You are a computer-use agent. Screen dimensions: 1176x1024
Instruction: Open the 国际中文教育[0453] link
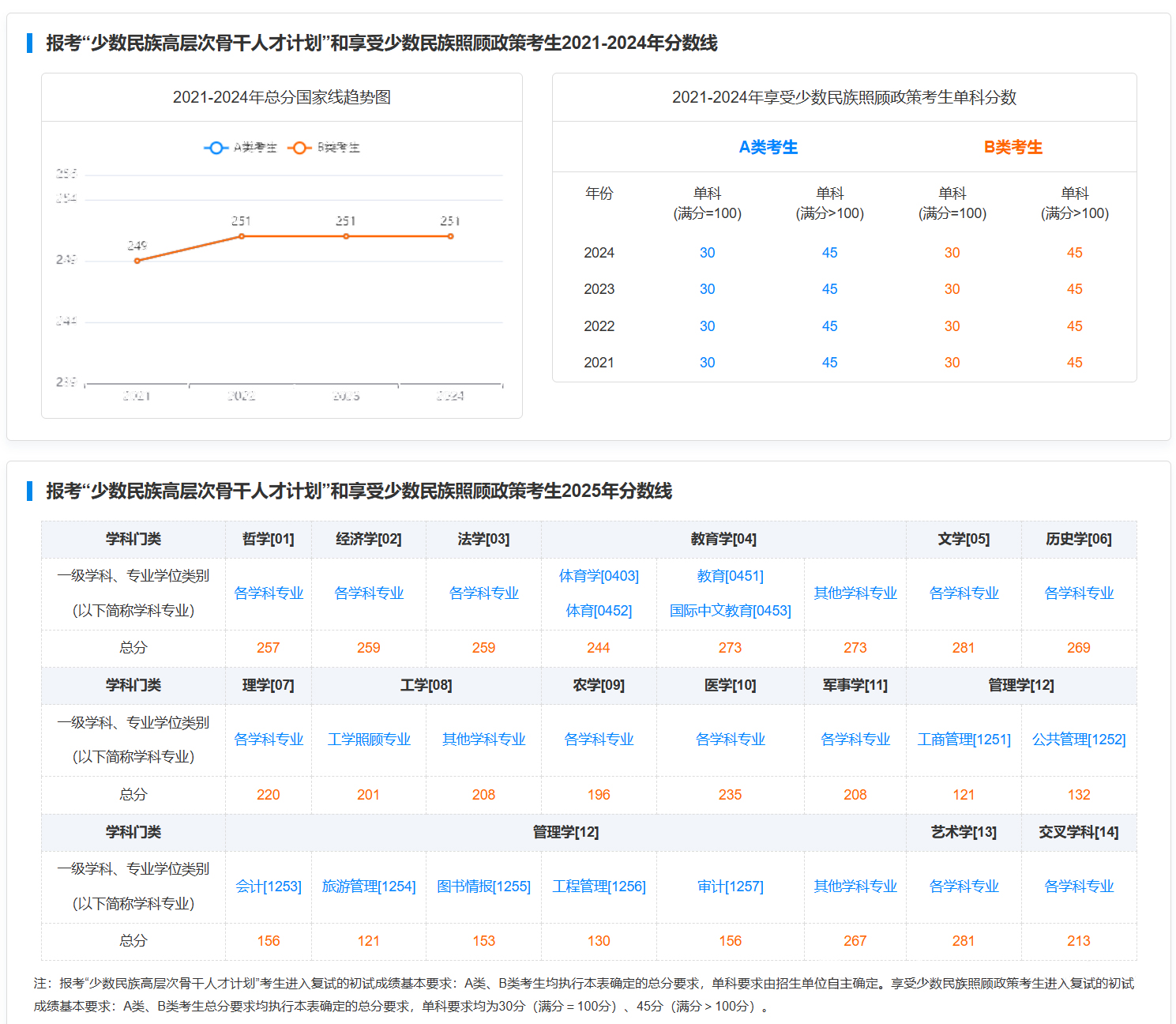[730, 611]
